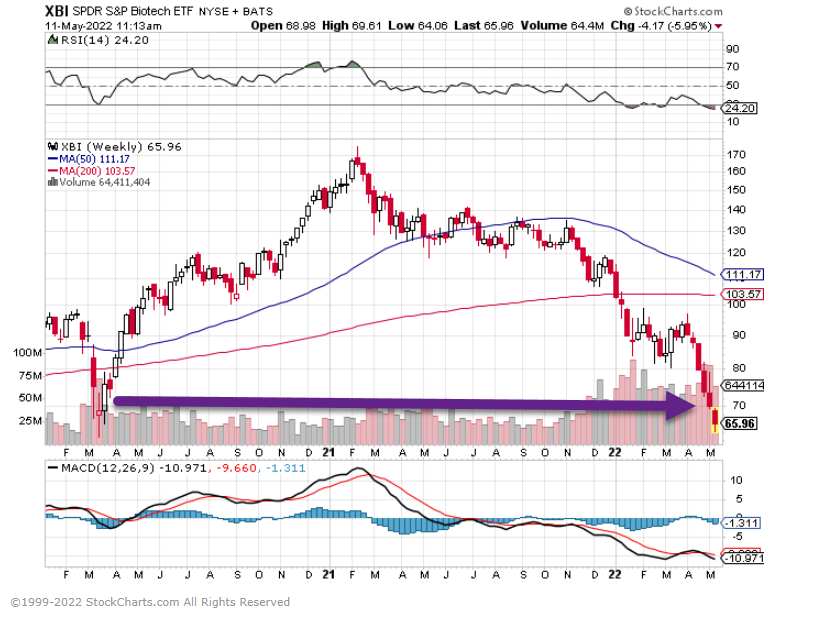The width and height of the screenshot is (821, 619).
Task: Click the 22 year label under the MACD panel
Action: click(x=615, y=574)
